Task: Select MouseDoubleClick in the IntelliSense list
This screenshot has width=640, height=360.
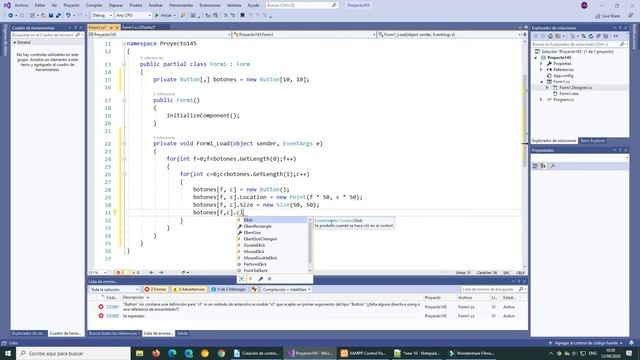Action: point(272,258)
